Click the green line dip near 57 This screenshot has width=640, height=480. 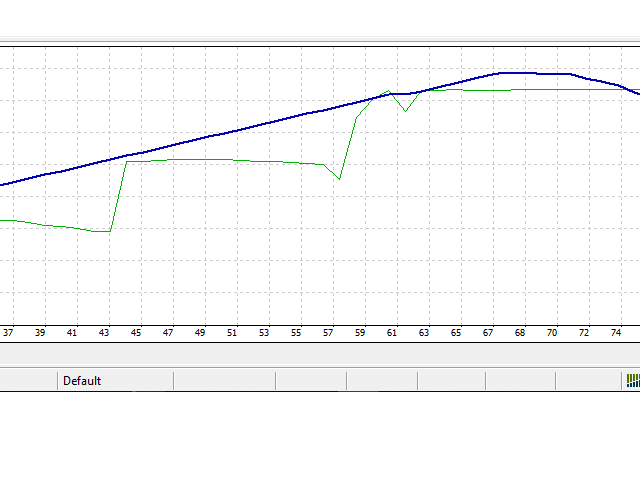click(x=339, y=179)
